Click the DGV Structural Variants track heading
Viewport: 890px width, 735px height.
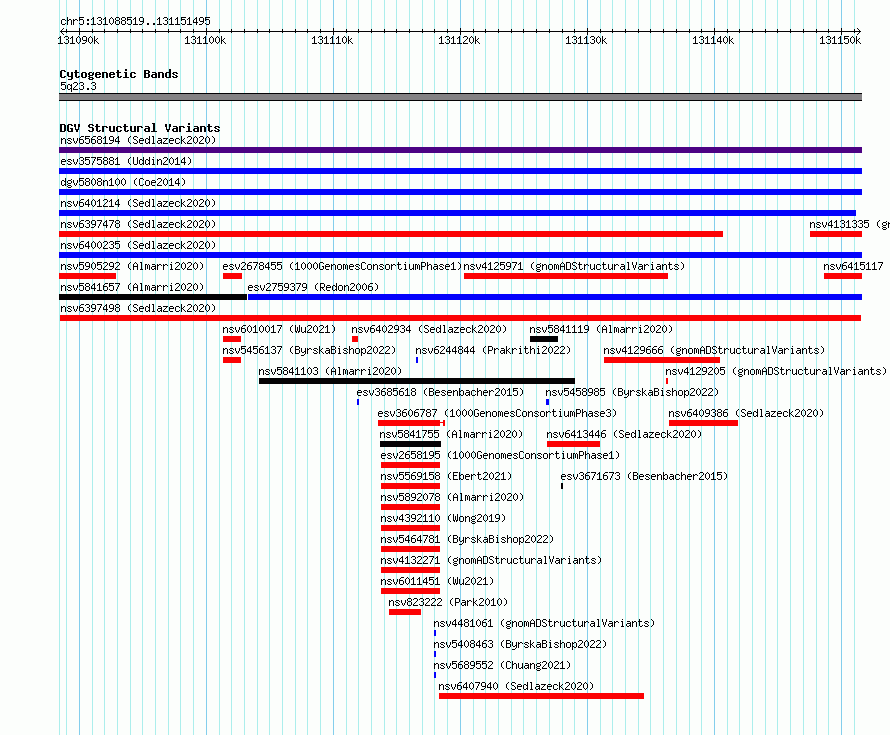(140, 128)
